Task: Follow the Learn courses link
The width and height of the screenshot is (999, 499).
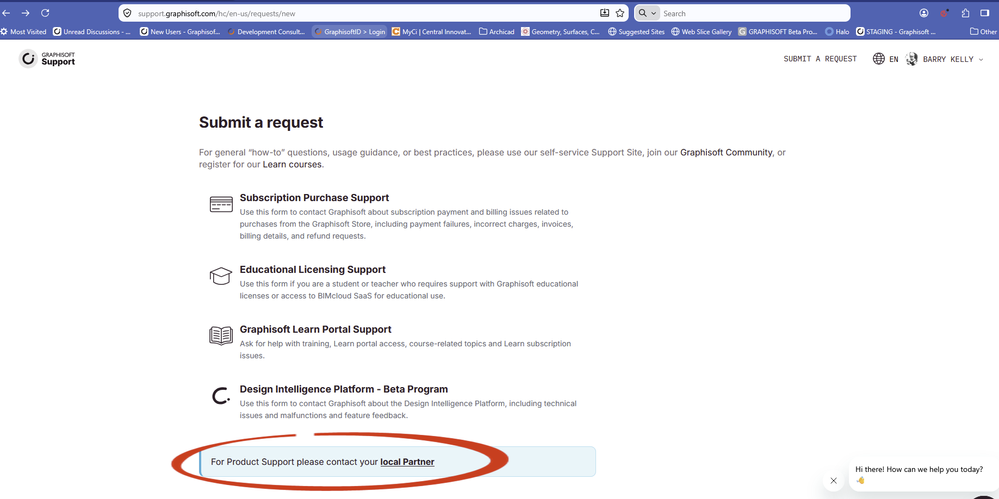Action: 292,164
